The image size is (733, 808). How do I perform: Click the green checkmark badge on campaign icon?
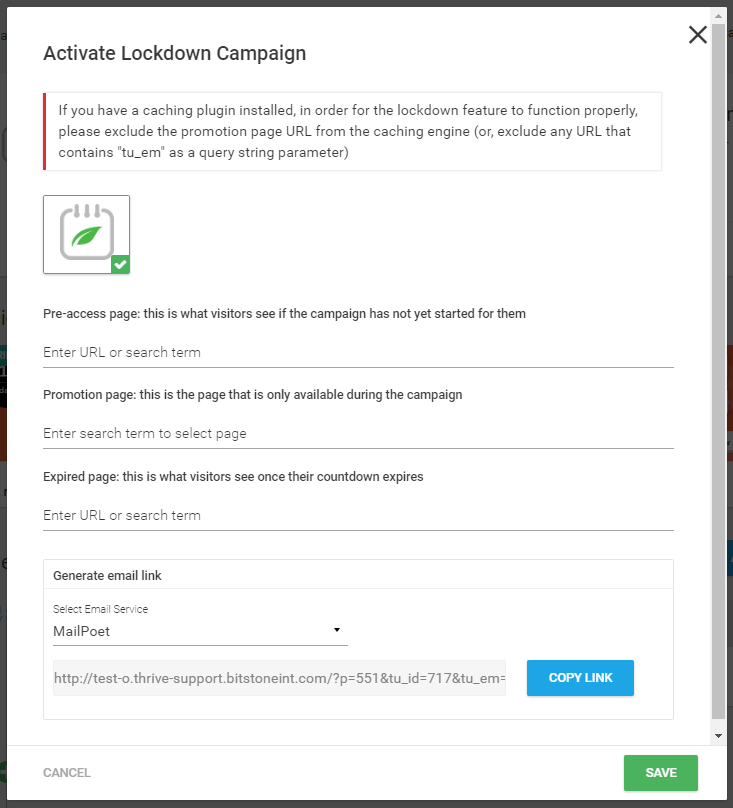pos(121,264)
